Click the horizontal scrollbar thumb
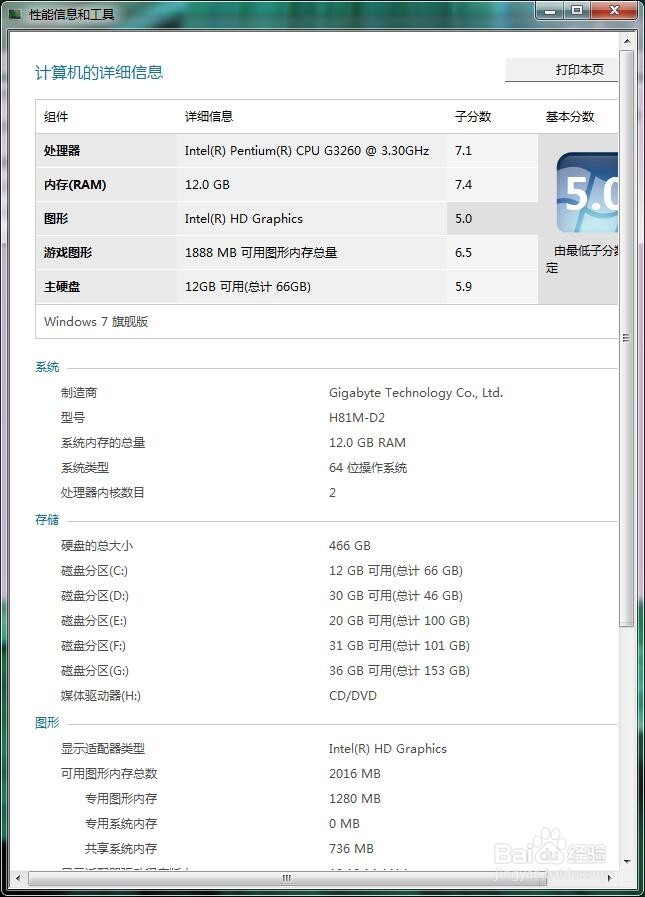 286,878
